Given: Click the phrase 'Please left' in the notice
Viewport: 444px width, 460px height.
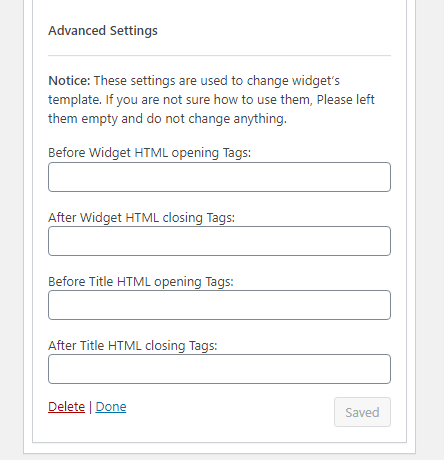Looking at the screenshot, I should 346,100.
